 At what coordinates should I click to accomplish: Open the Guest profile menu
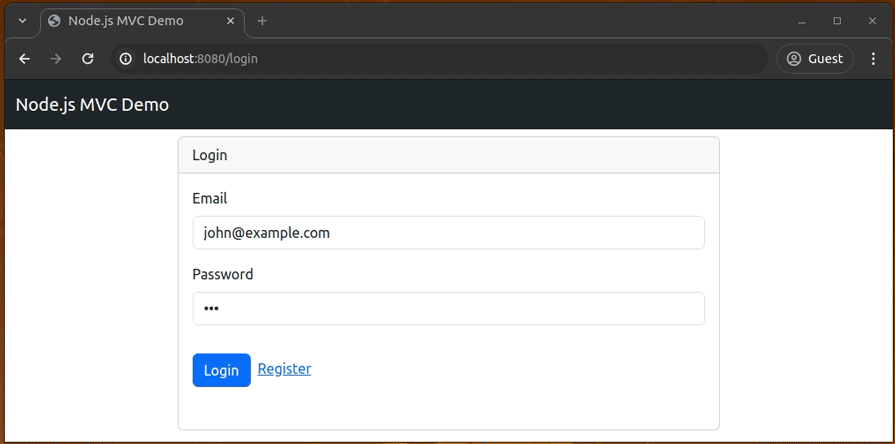click(x=814, y=59)
